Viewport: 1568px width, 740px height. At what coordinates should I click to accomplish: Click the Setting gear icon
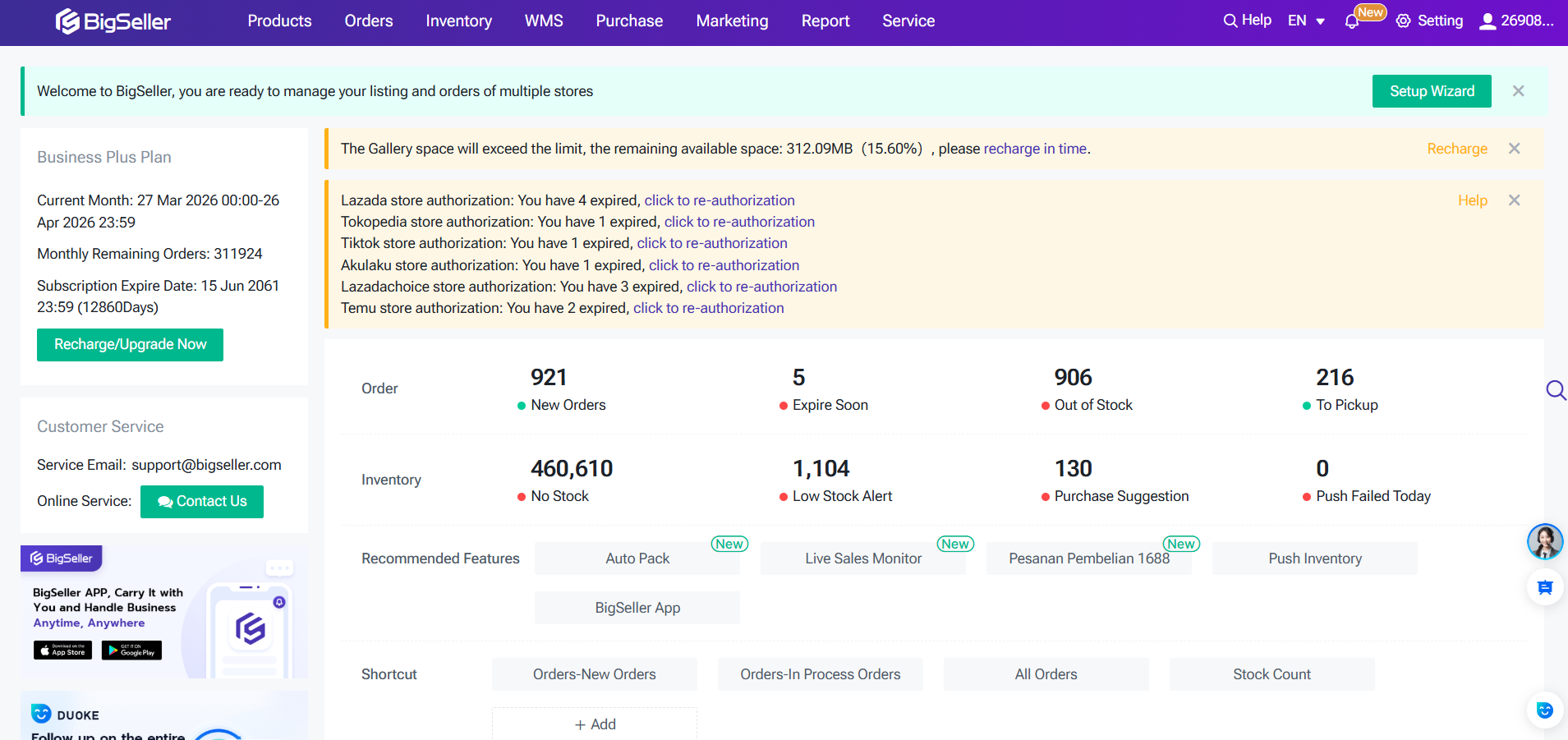[x=1403, y=21]
